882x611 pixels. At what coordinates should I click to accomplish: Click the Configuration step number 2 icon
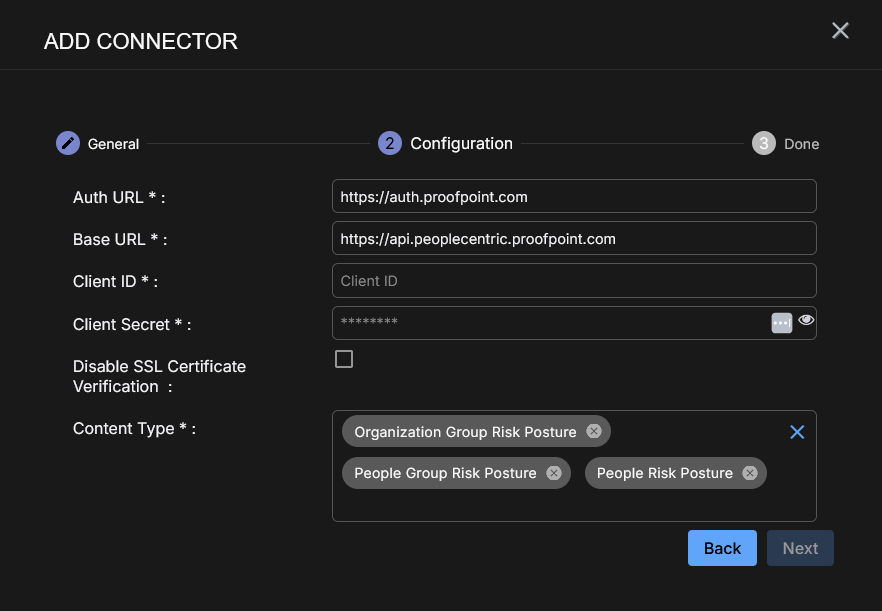click(389, 143)
